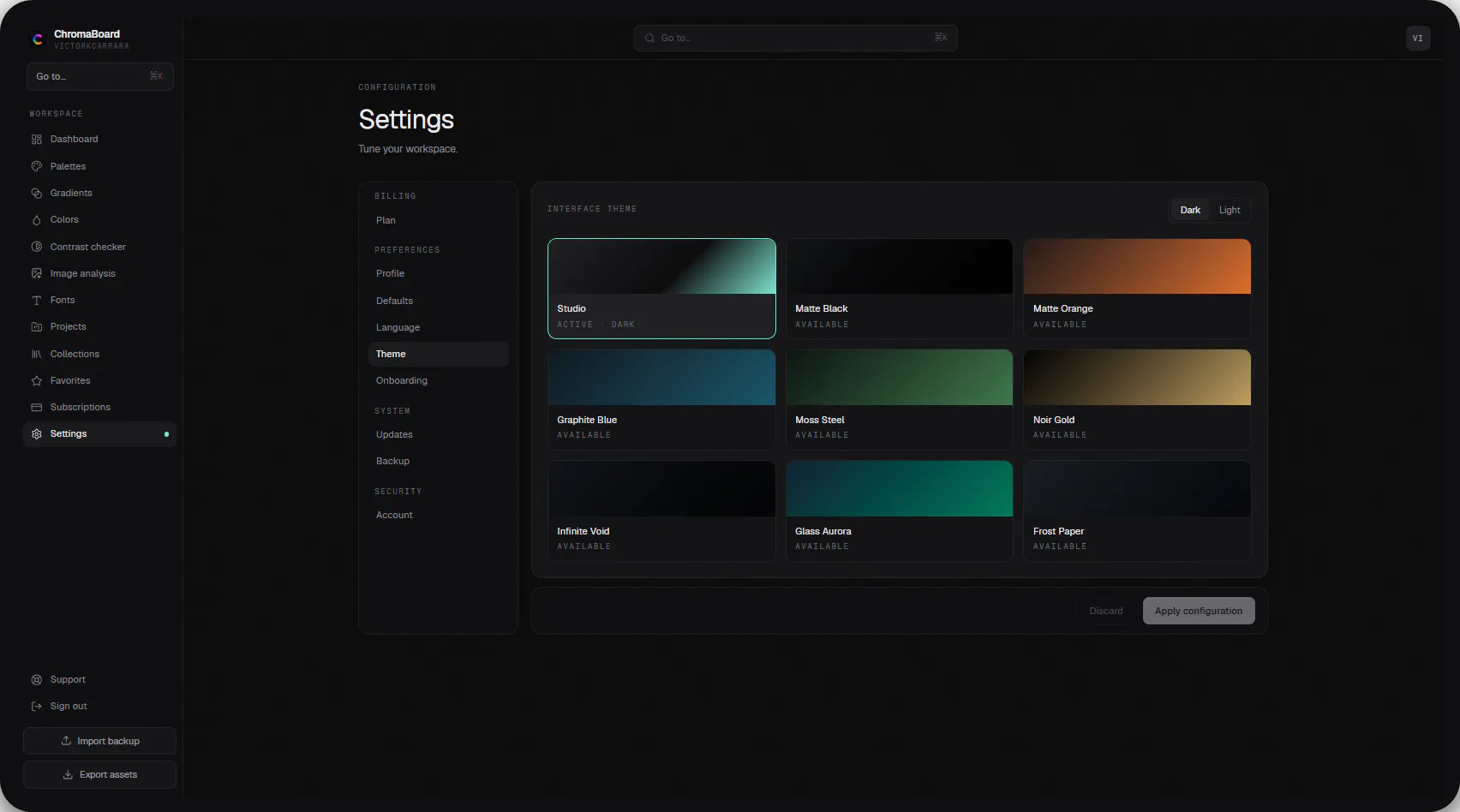Open Contrast checker from the sidebar
The width and height of the screenshot is (1460, 812).
click(x=99, y=247)
